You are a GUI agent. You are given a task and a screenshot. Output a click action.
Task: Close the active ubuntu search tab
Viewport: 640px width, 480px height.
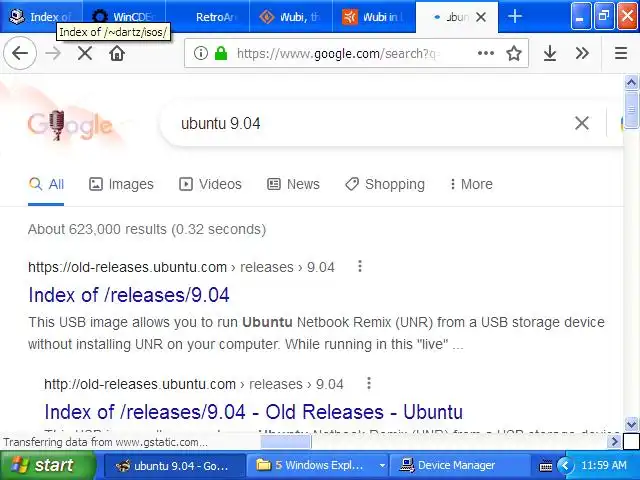pos(481,17)
